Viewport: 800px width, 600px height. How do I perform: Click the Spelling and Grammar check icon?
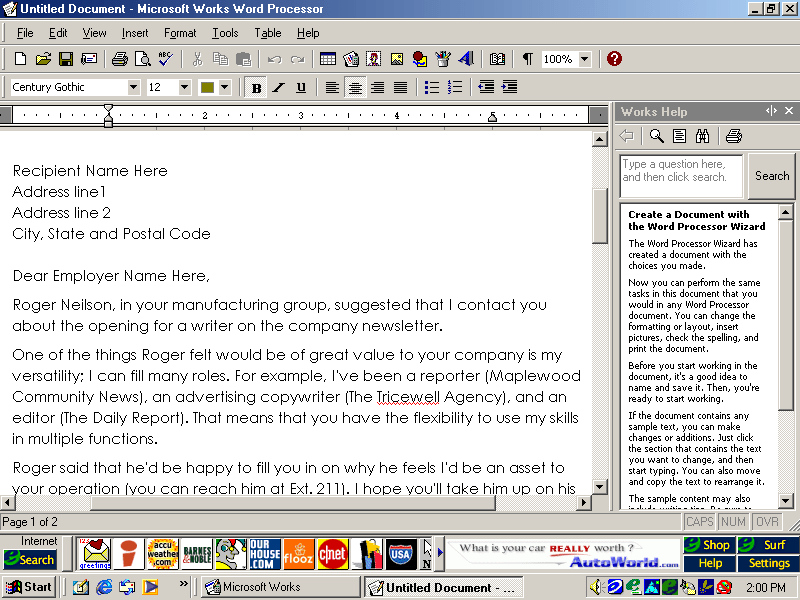coord(165,59)
